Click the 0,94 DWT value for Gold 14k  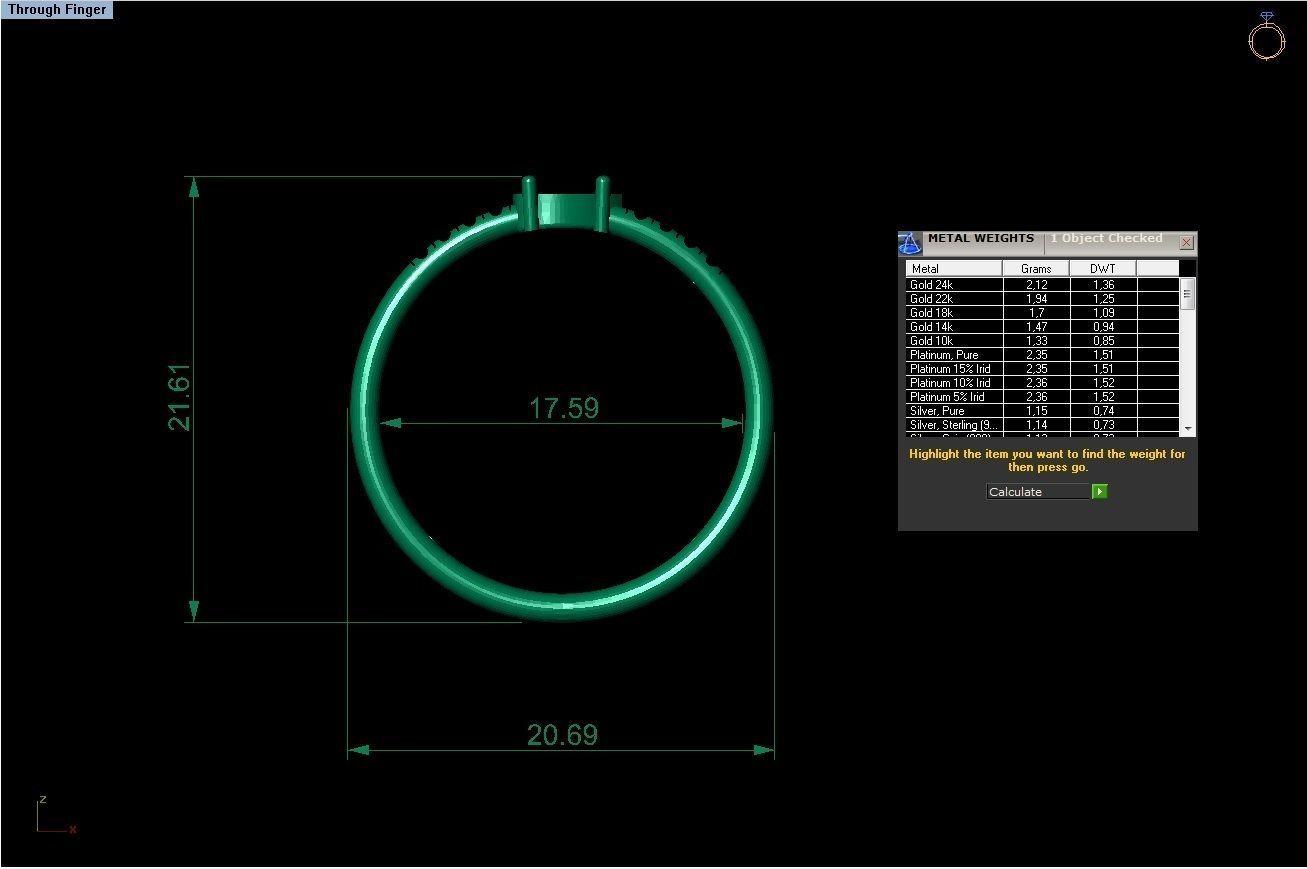(1103, 327)
